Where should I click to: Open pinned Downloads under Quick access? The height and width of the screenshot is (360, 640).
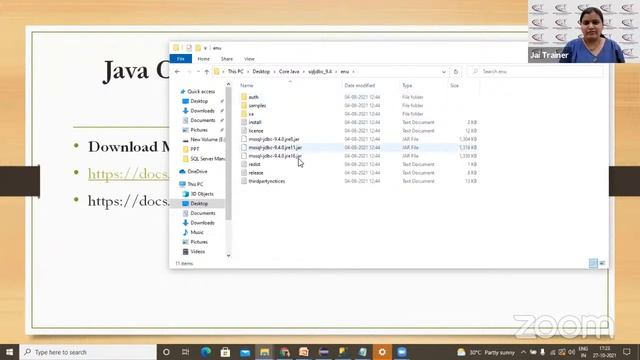point(202,111)
